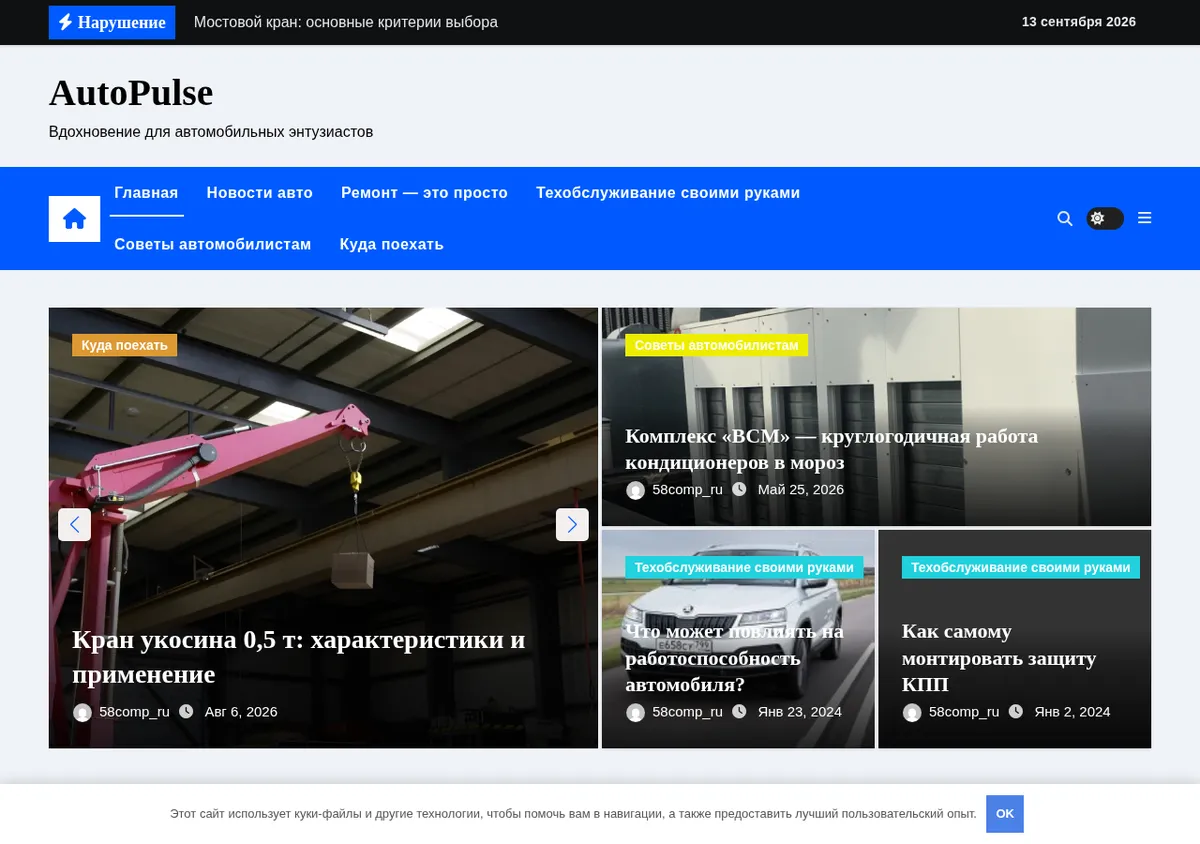
Task: Go to Советы автомобилистам nav link
Action: coord(213,244)
